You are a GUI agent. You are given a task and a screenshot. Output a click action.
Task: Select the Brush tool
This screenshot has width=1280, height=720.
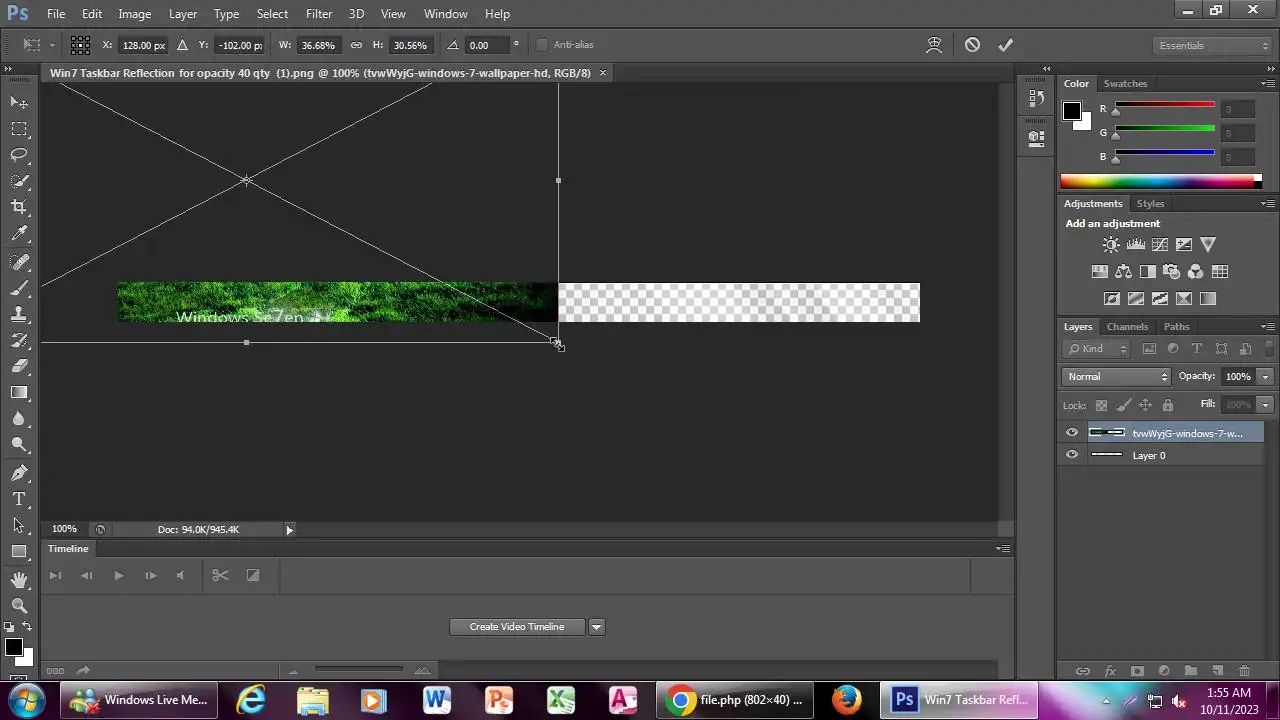click(19, 288)
